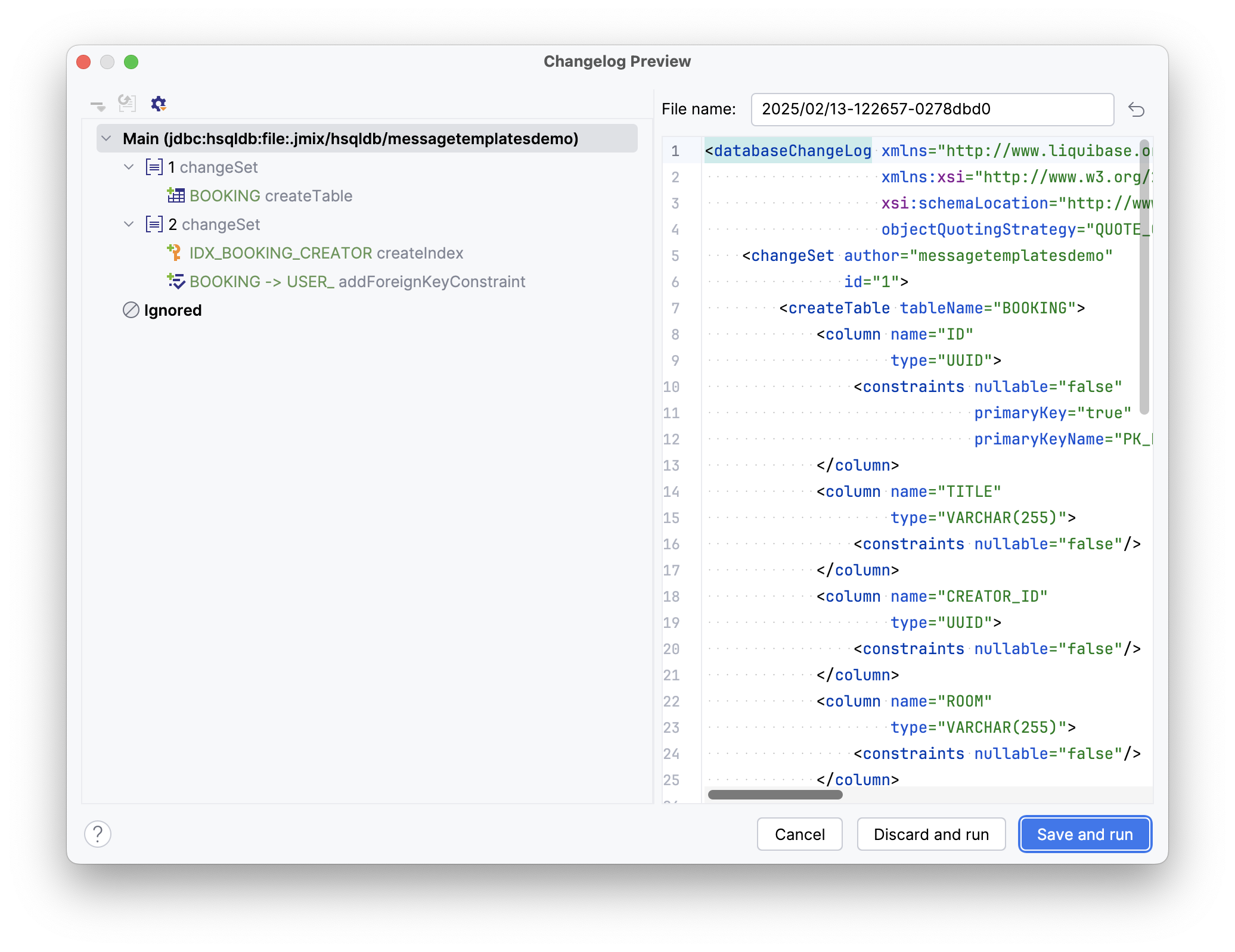The width and height of the screenshot is (1235, 952).
Task: Collapse the 1 changeSet node
Action: [x=129, y=167]
